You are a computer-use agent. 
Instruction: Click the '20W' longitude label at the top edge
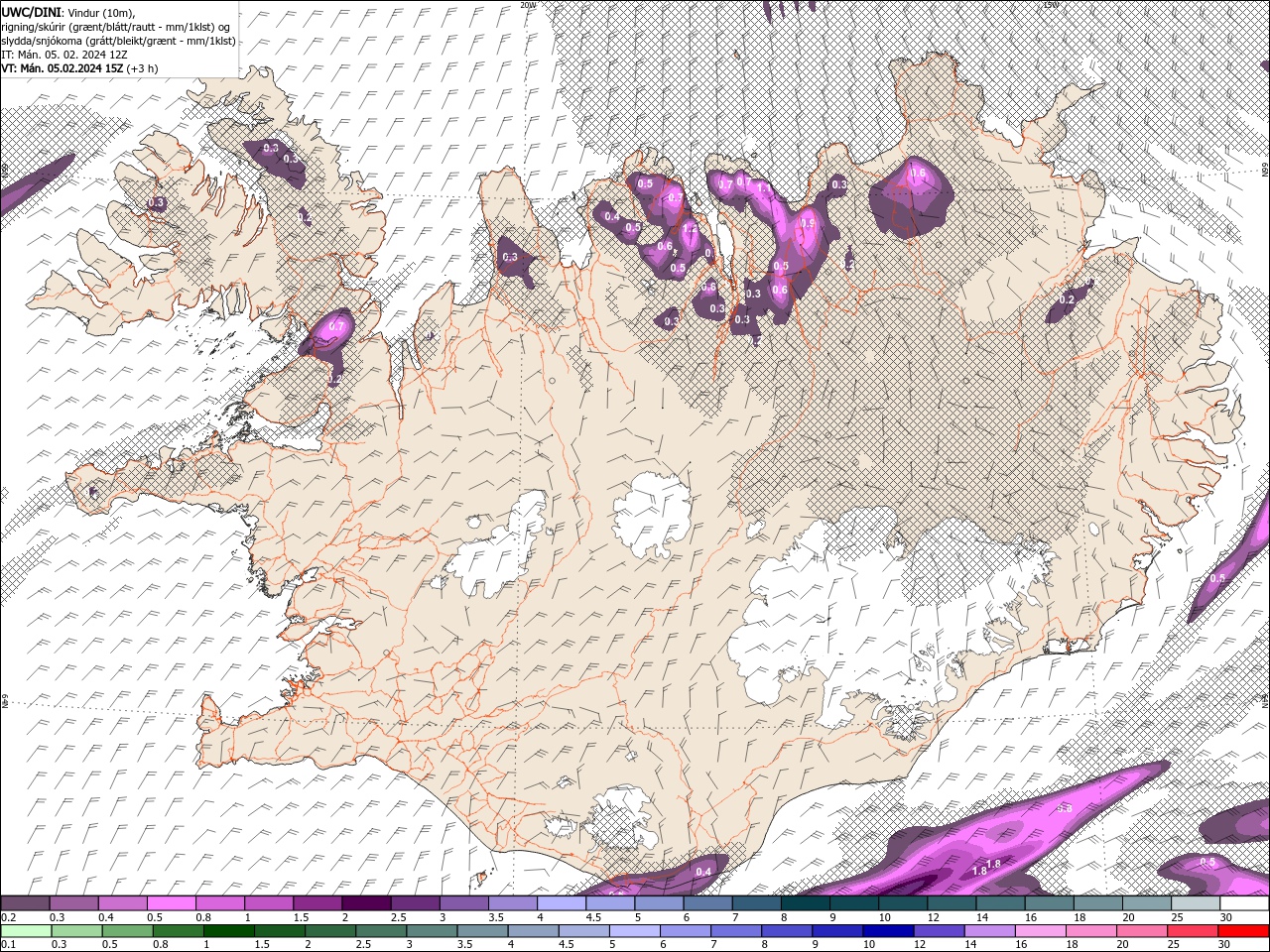(528, 5)
